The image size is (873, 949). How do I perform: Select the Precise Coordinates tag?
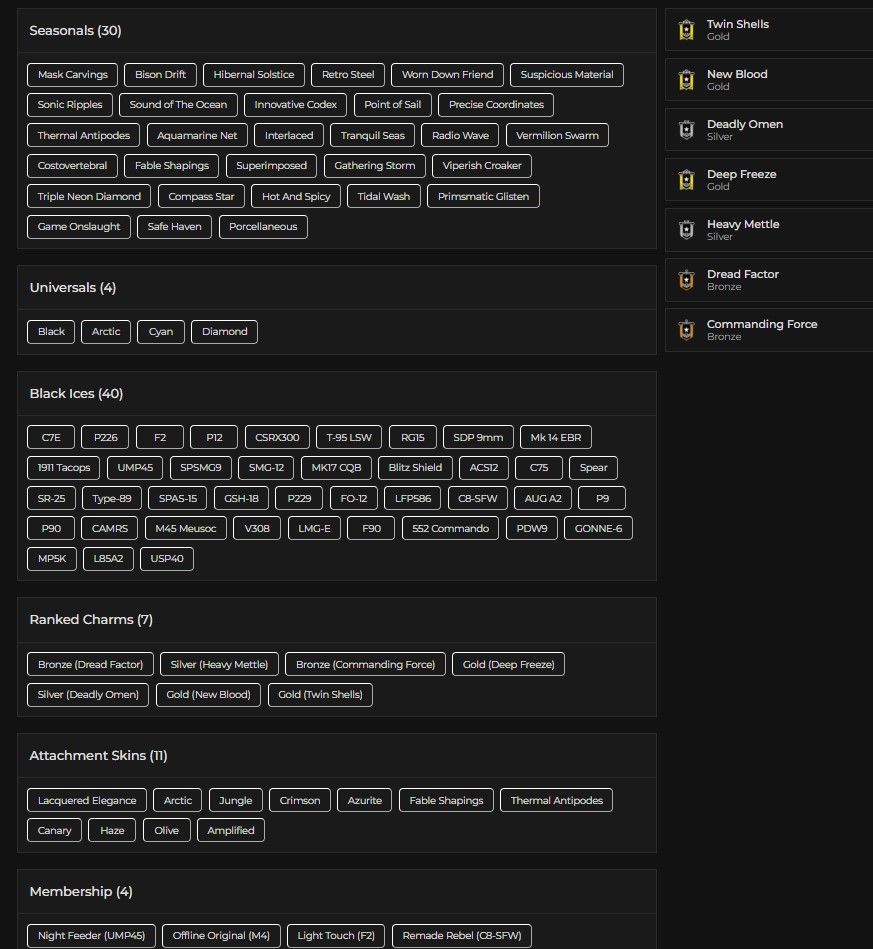(496, 105)
